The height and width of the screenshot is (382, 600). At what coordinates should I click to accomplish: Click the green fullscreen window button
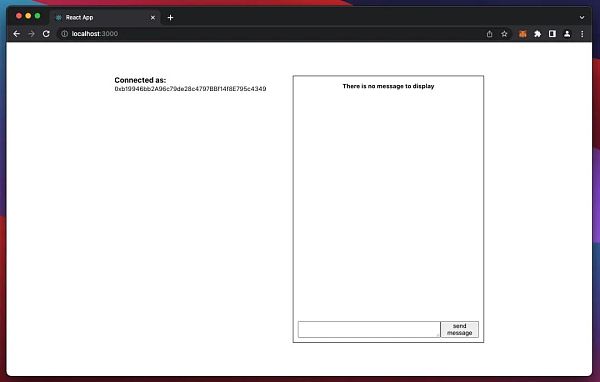pyautogui.click(x=38, y=16)
